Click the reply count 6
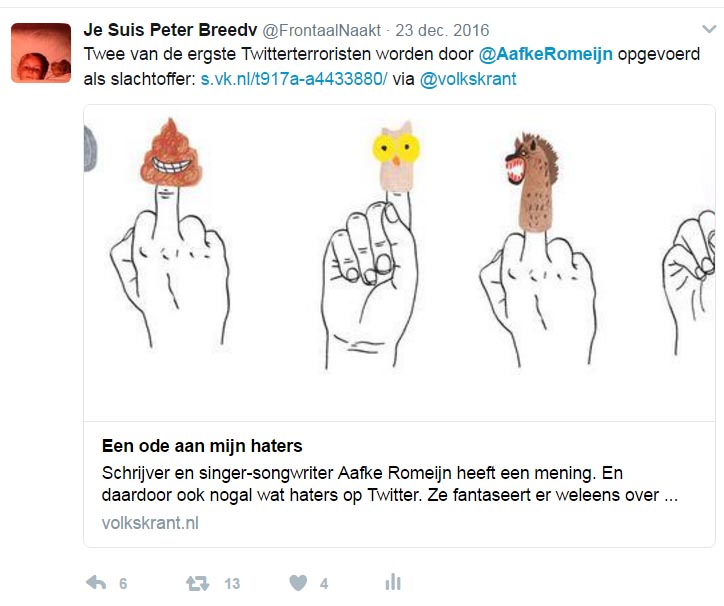Image resolution: width=724 pixels, height=606 pixels. [x=123, y=584]
